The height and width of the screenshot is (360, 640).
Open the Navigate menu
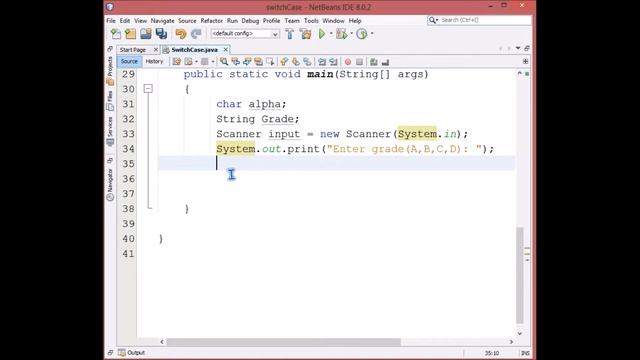point(162,20)
